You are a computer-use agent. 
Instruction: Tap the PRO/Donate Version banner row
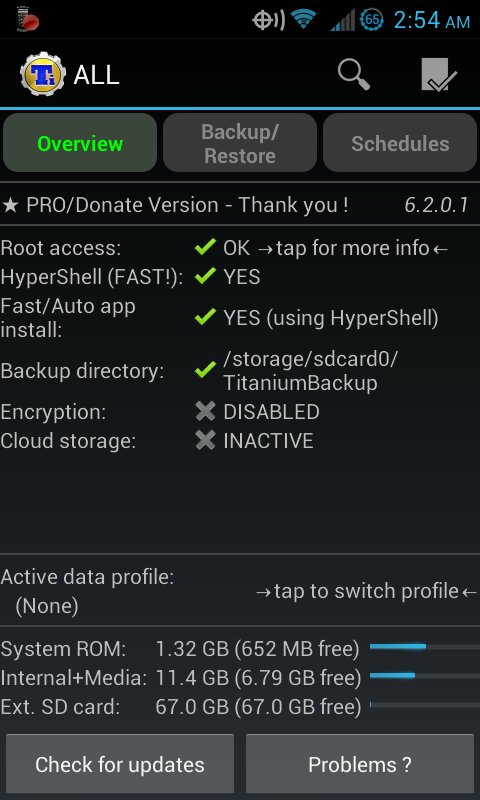pos(240,205)
